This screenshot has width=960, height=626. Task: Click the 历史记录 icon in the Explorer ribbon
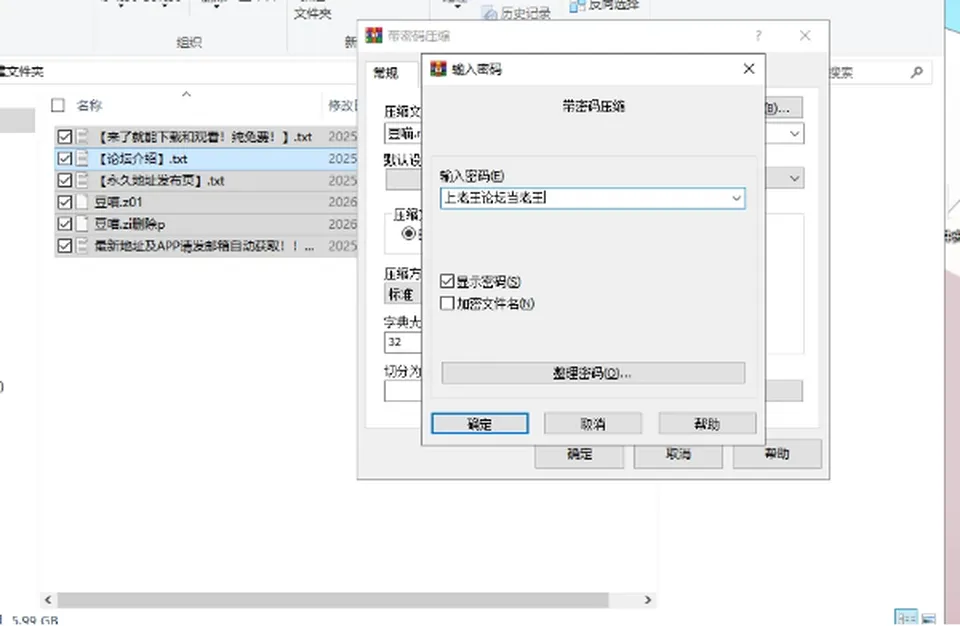(490, 13)
